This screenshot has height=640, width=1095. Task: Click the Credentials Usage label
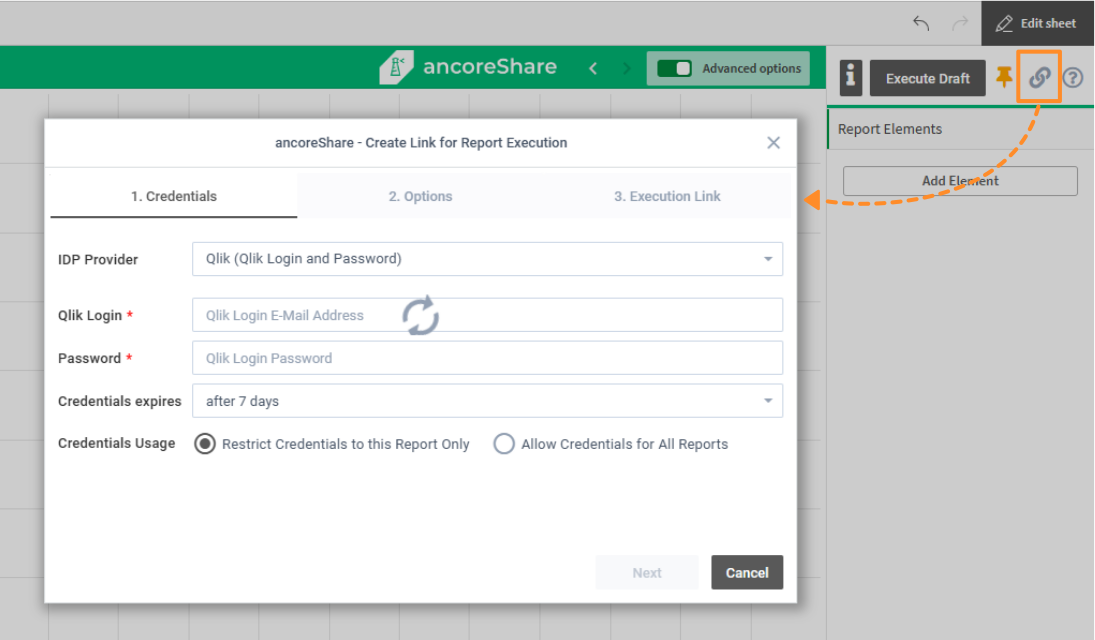(x=117, y=443)
